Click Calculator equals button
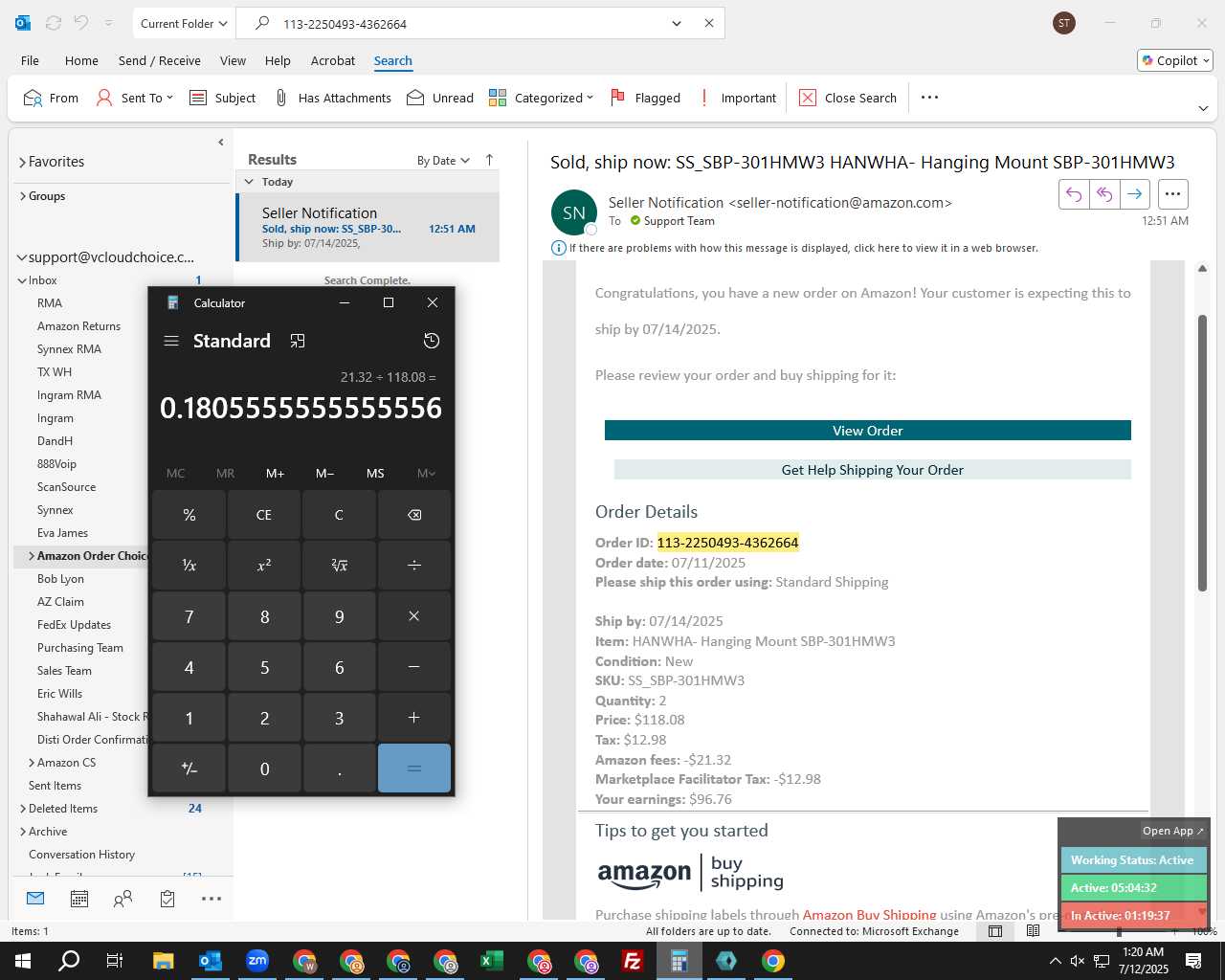1225x980 pixels. click(414, 768)
